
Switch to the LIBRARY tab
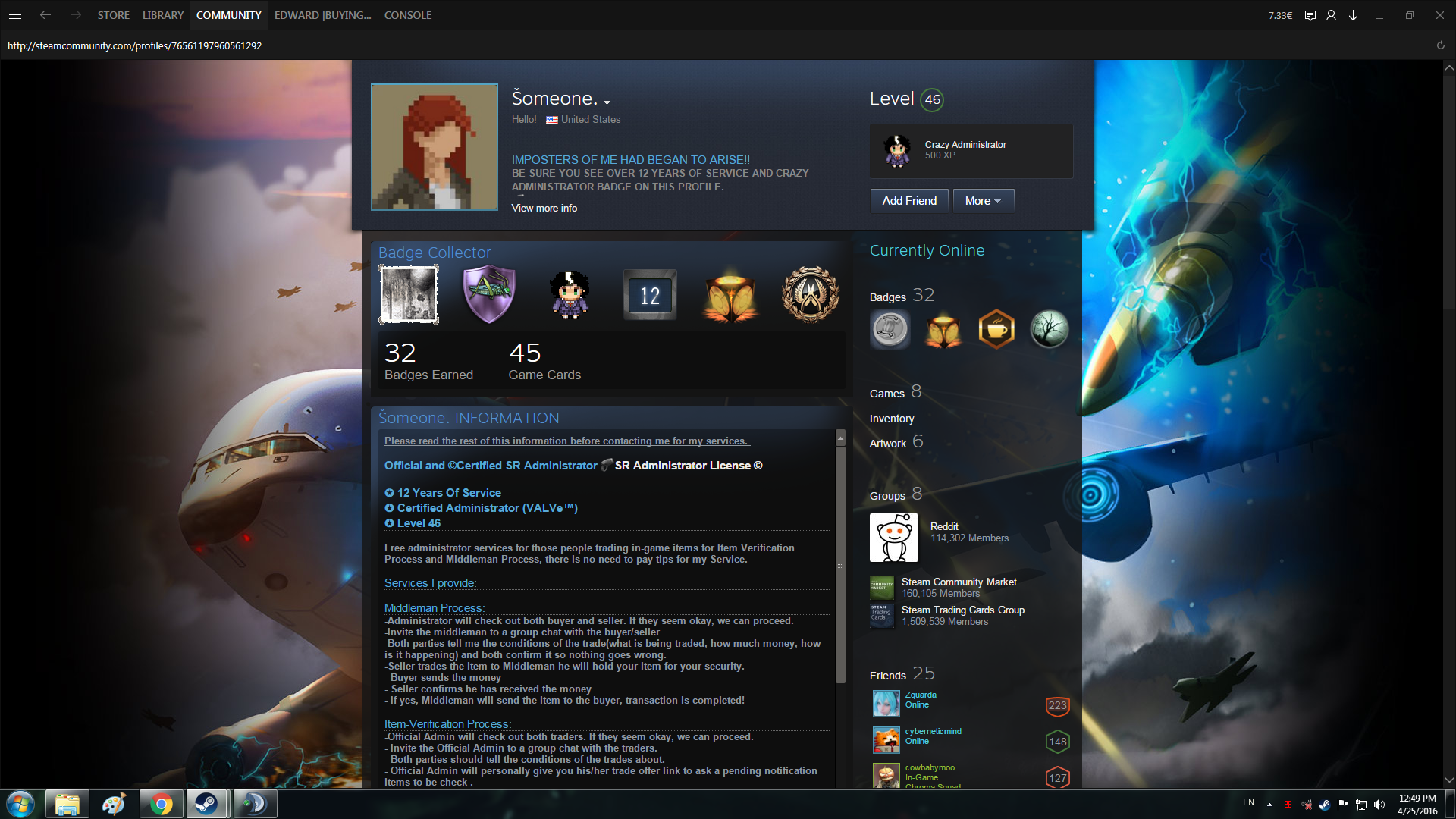[x=163, y=15]
